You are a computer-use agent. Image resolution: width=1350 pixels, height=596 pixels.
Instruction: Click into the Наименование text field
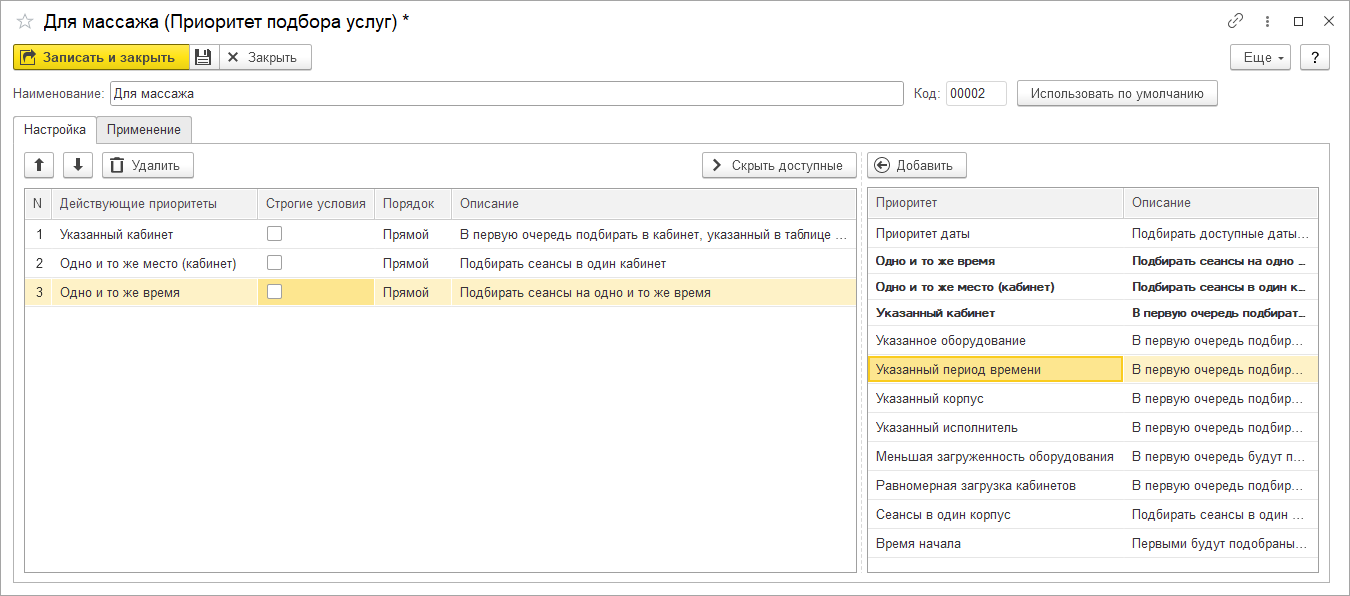pyautogui.click(x=506, y=93)
